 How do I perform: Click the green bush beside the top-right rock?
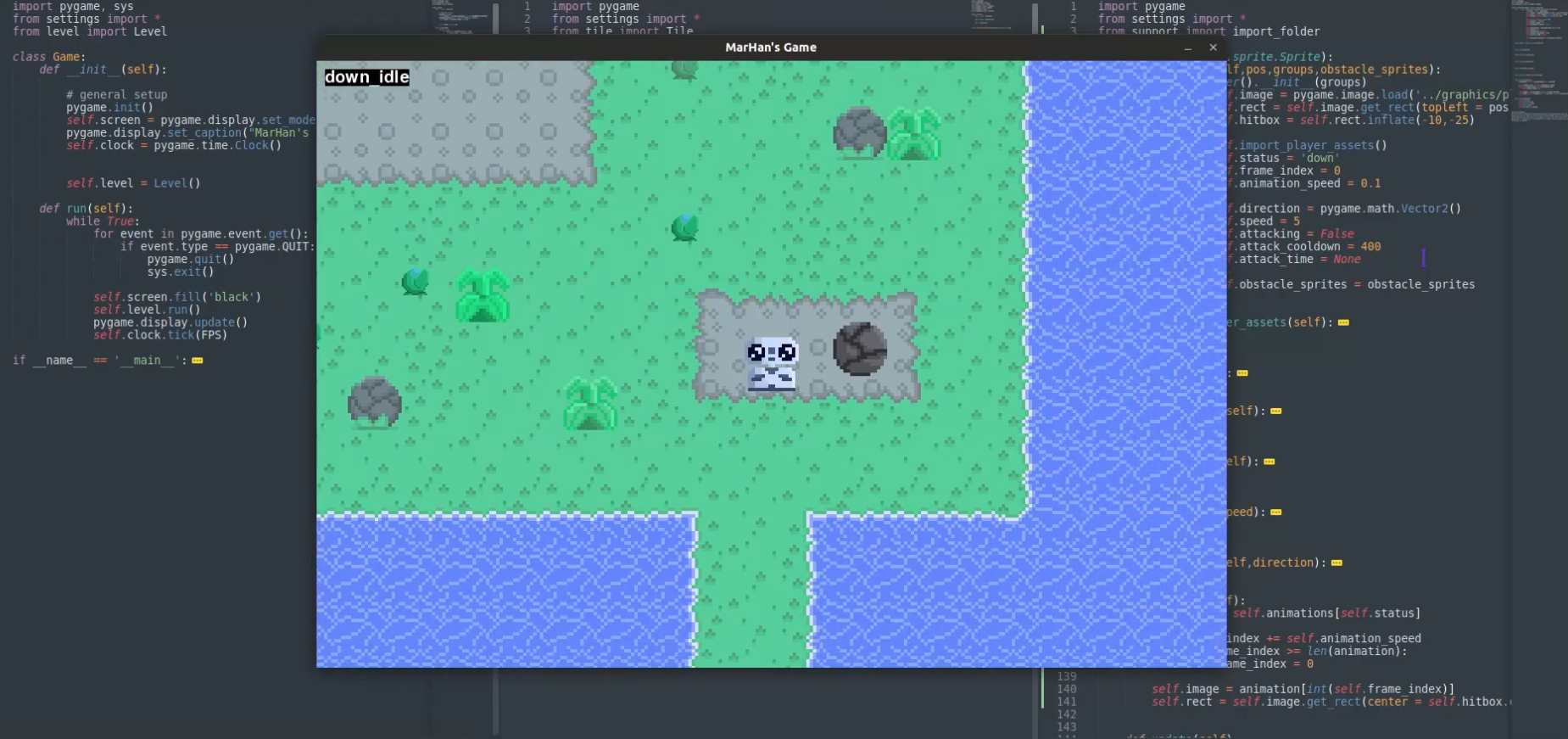point(913,134)
